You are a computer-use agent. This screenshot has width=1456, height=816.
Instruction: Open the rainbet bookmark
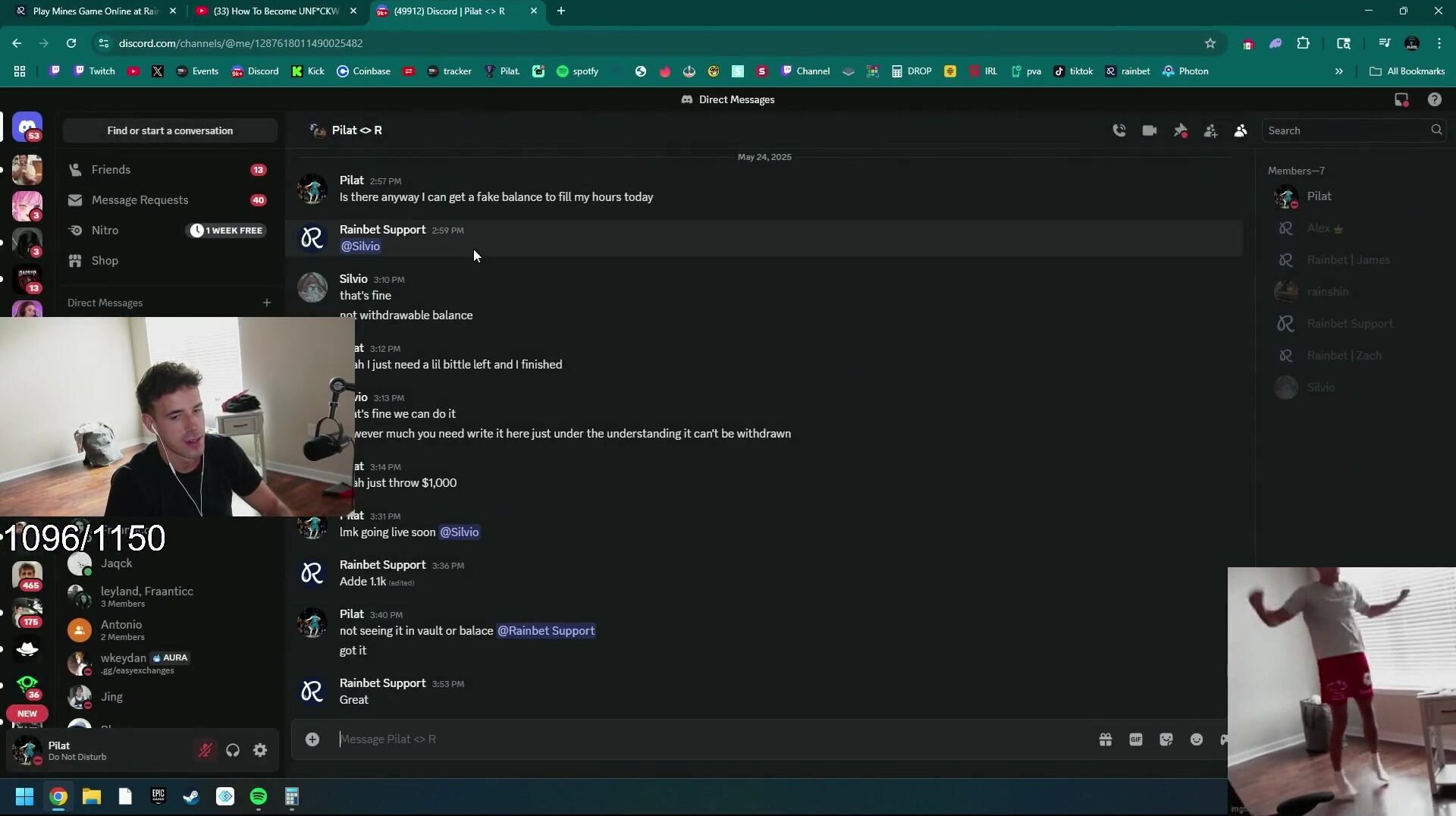pos(1128,71)
